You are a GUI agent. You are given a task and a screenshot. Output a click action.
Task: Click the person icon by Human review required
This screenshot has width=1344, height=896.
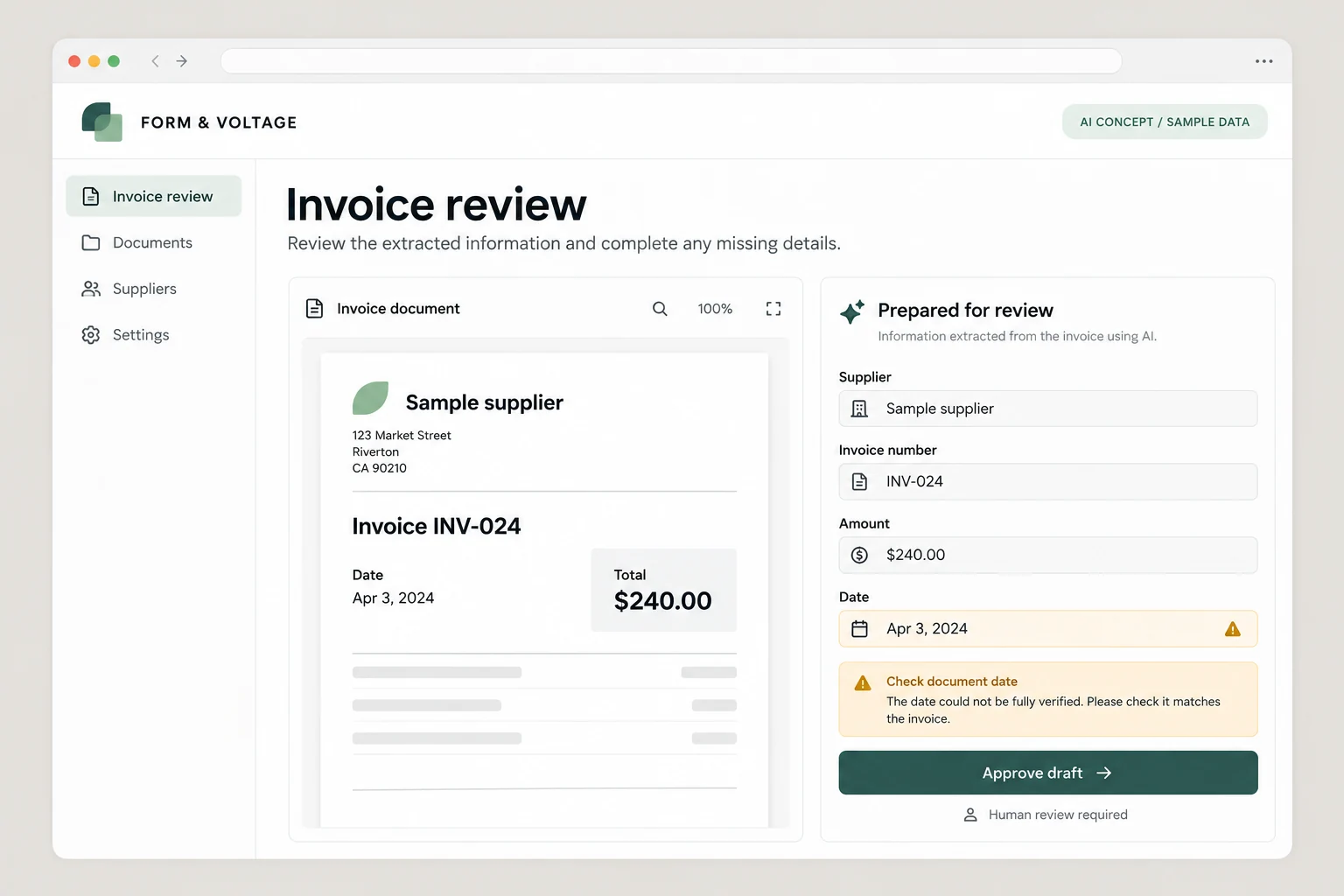point(970,815)
